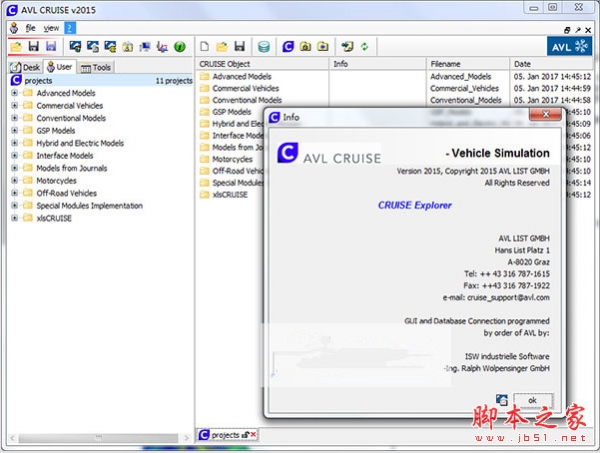600x453 pixels.
Task: Click the Date column header
Action: (x=551, y=64)
